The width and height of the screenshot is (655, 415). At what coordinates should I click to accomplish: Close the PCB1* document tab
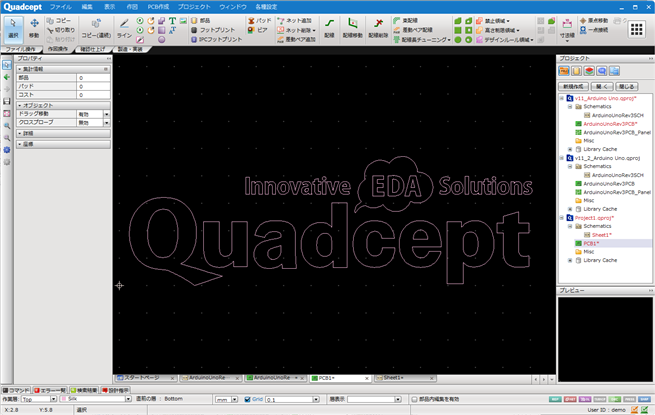click(367, 378)
